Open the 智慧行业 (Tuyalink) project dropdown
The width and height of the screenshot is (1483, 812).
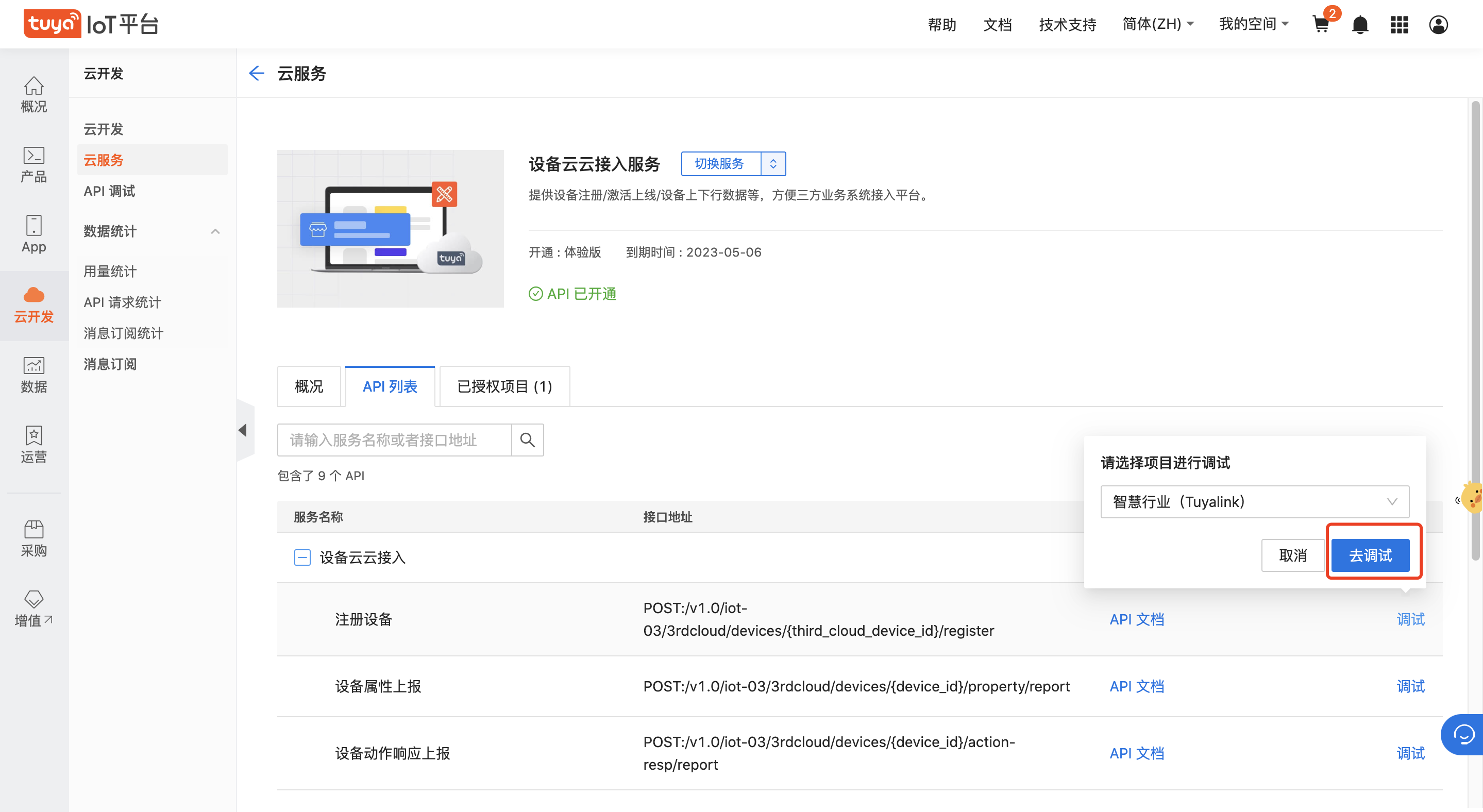tap(1255, 502)
